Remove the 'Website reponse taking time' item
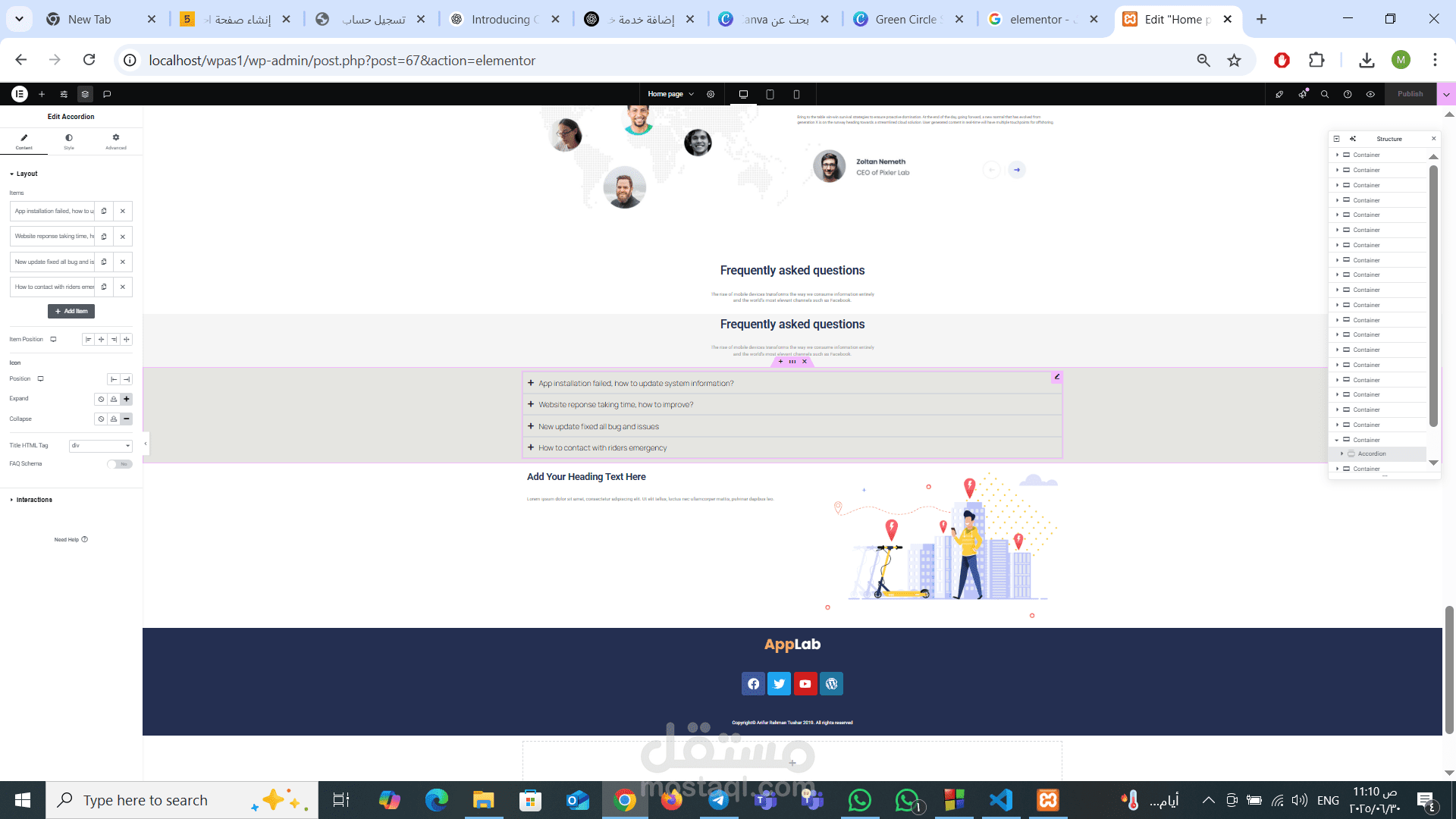The image size is (1456, 819). point(123,237)
